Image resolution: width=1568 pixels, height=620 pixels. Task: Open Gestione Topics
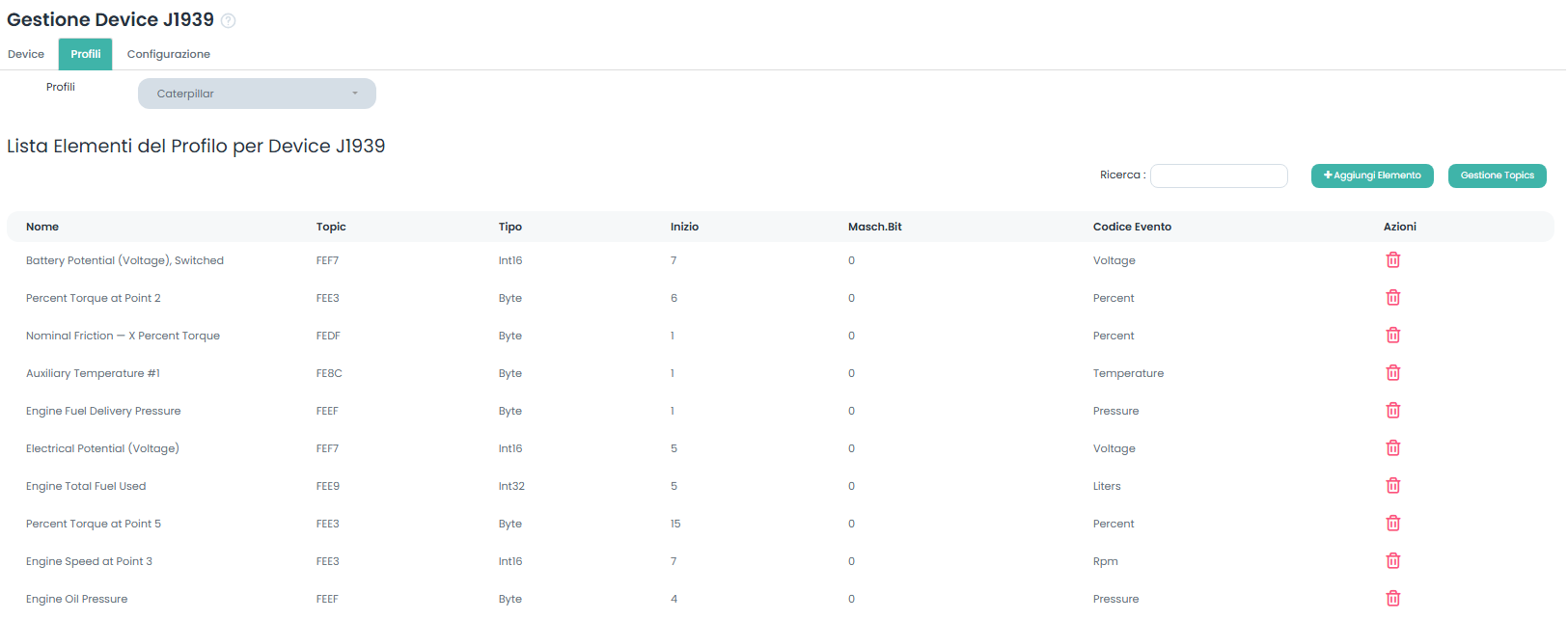tap(1497, 175)
